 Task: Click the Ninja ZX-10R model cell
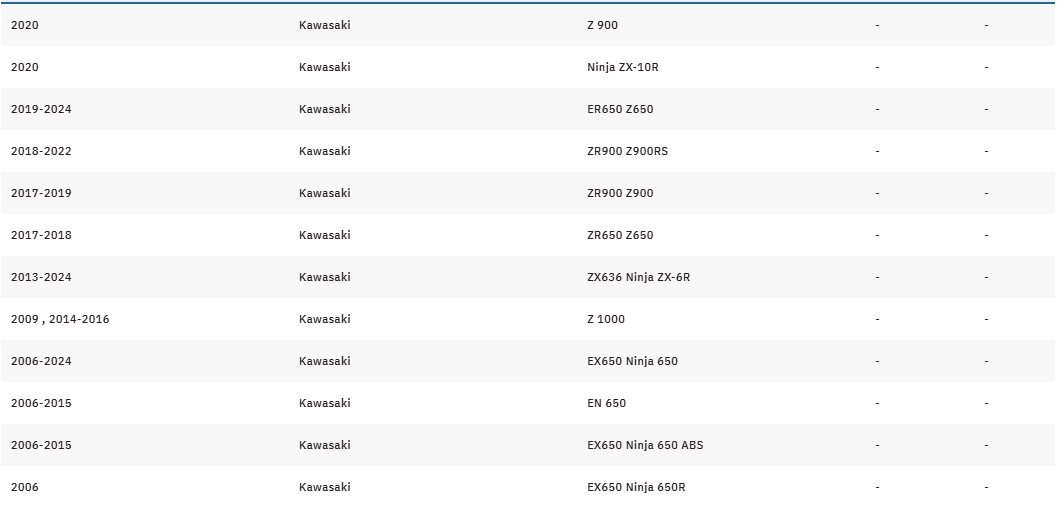tap(623, 67)
